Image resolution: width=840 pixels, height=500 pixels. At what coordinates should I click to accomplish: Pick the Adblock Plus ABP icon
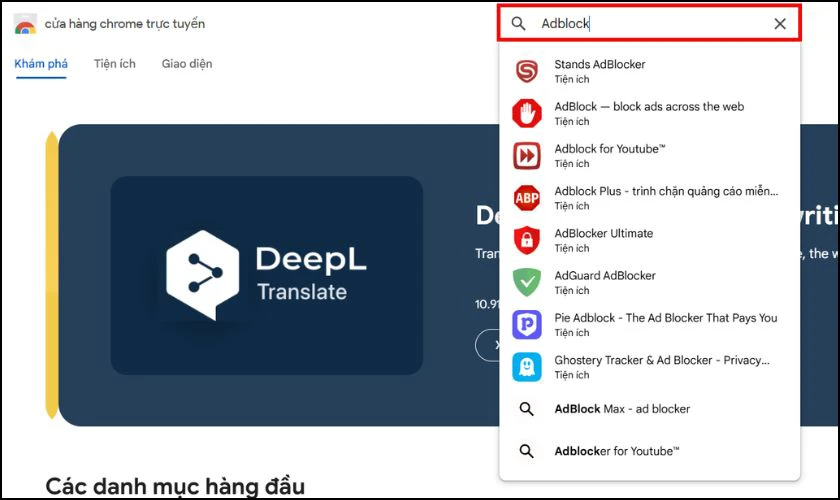[527, 198]
